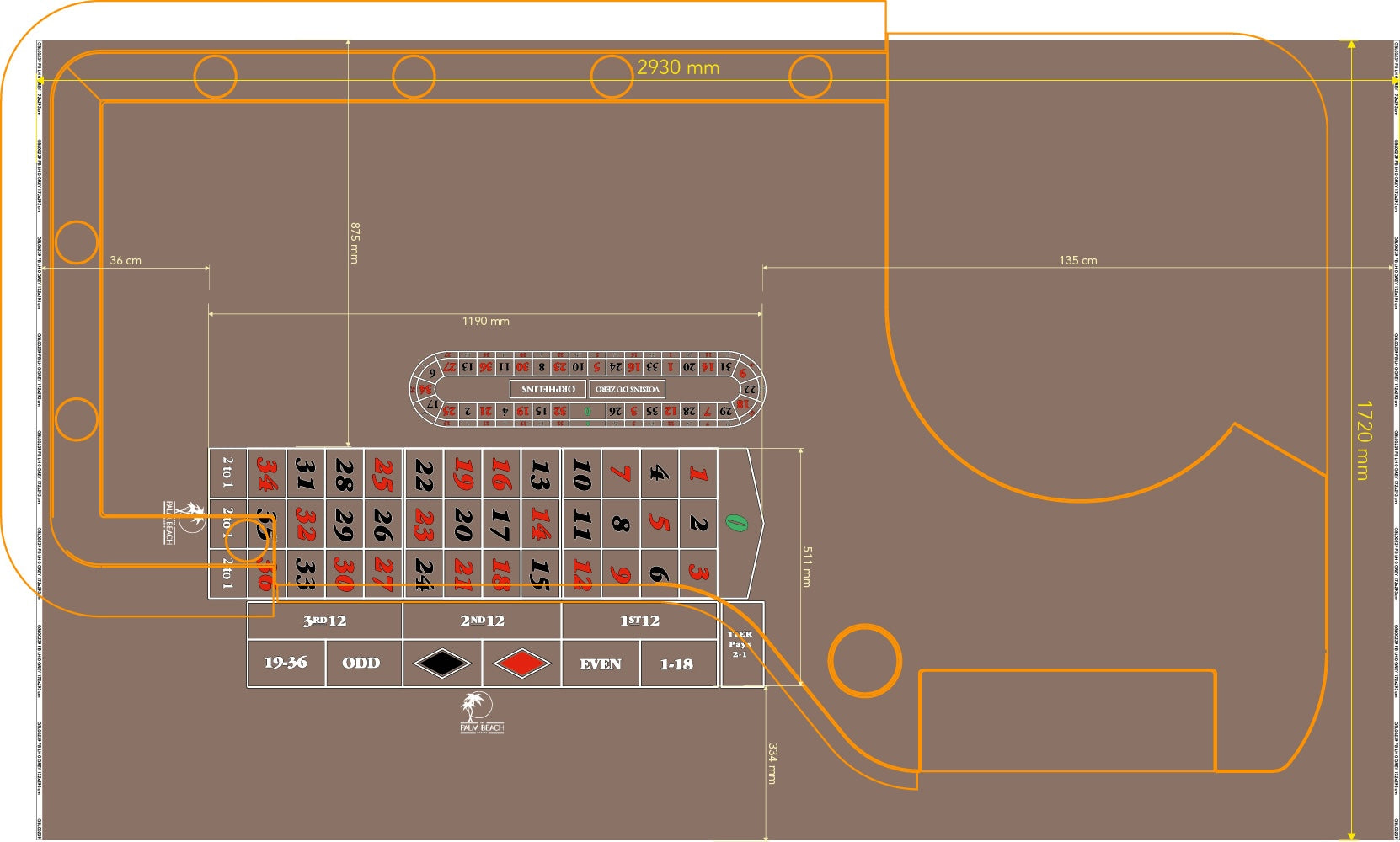Click large black 15 on the betting grid

click(541, 573)
